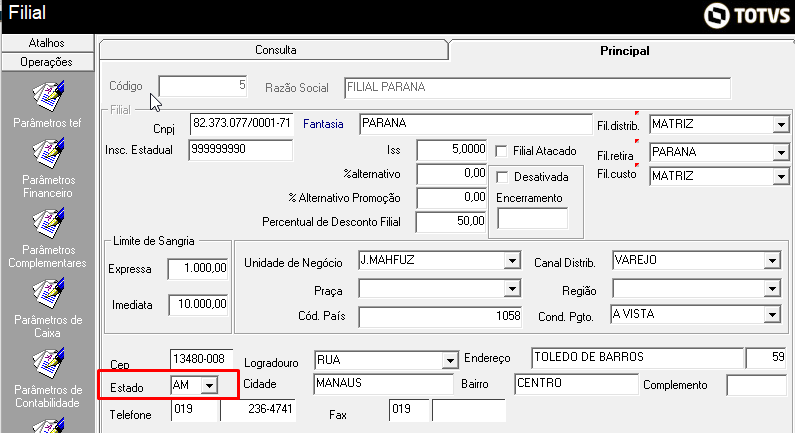Open the Parâmetros tef icon
795x433 pixels.
pos(48,96)
